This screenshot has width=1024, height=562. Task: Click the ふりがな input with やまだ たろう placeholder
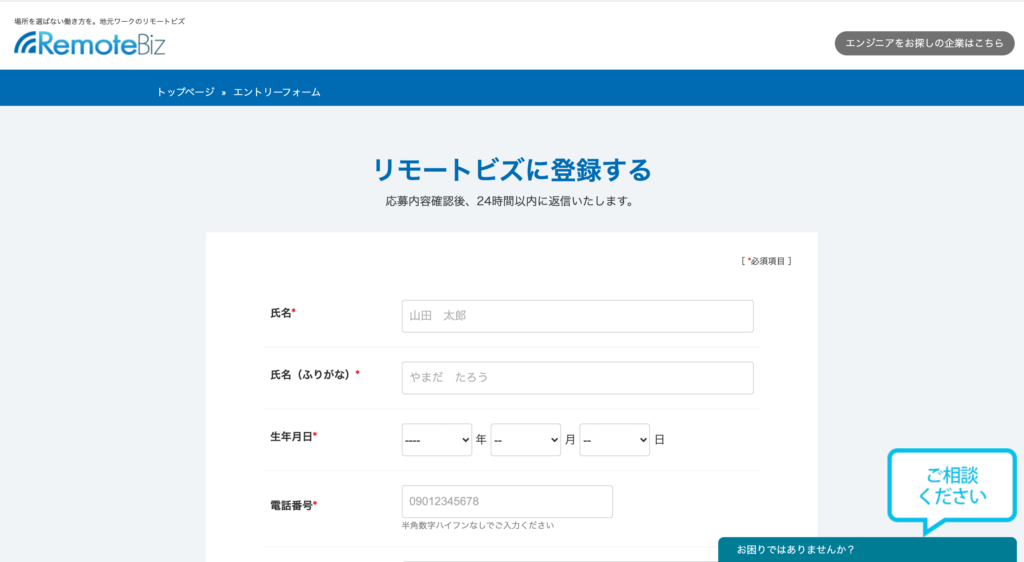pos(577,378)
